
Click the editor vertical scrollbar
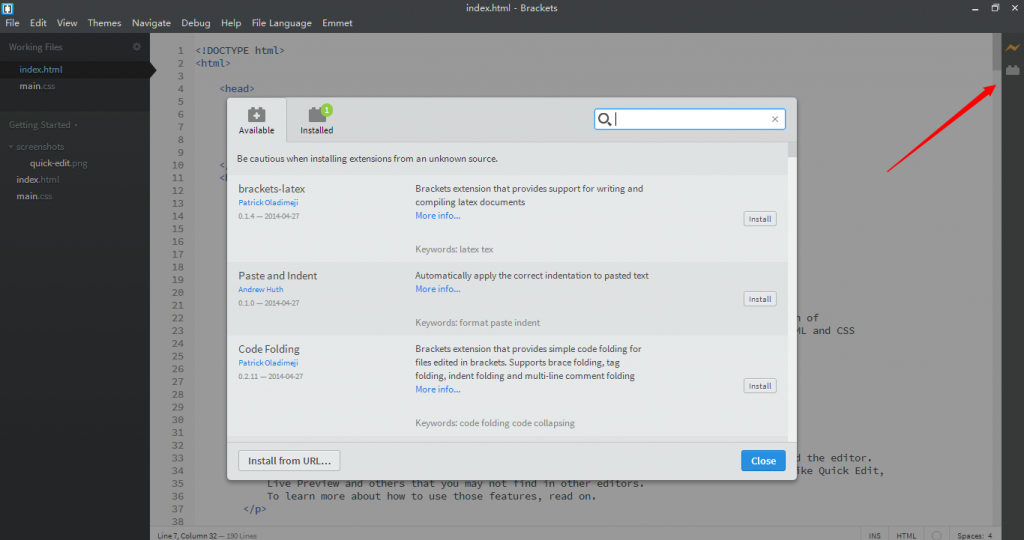(997, 52)
